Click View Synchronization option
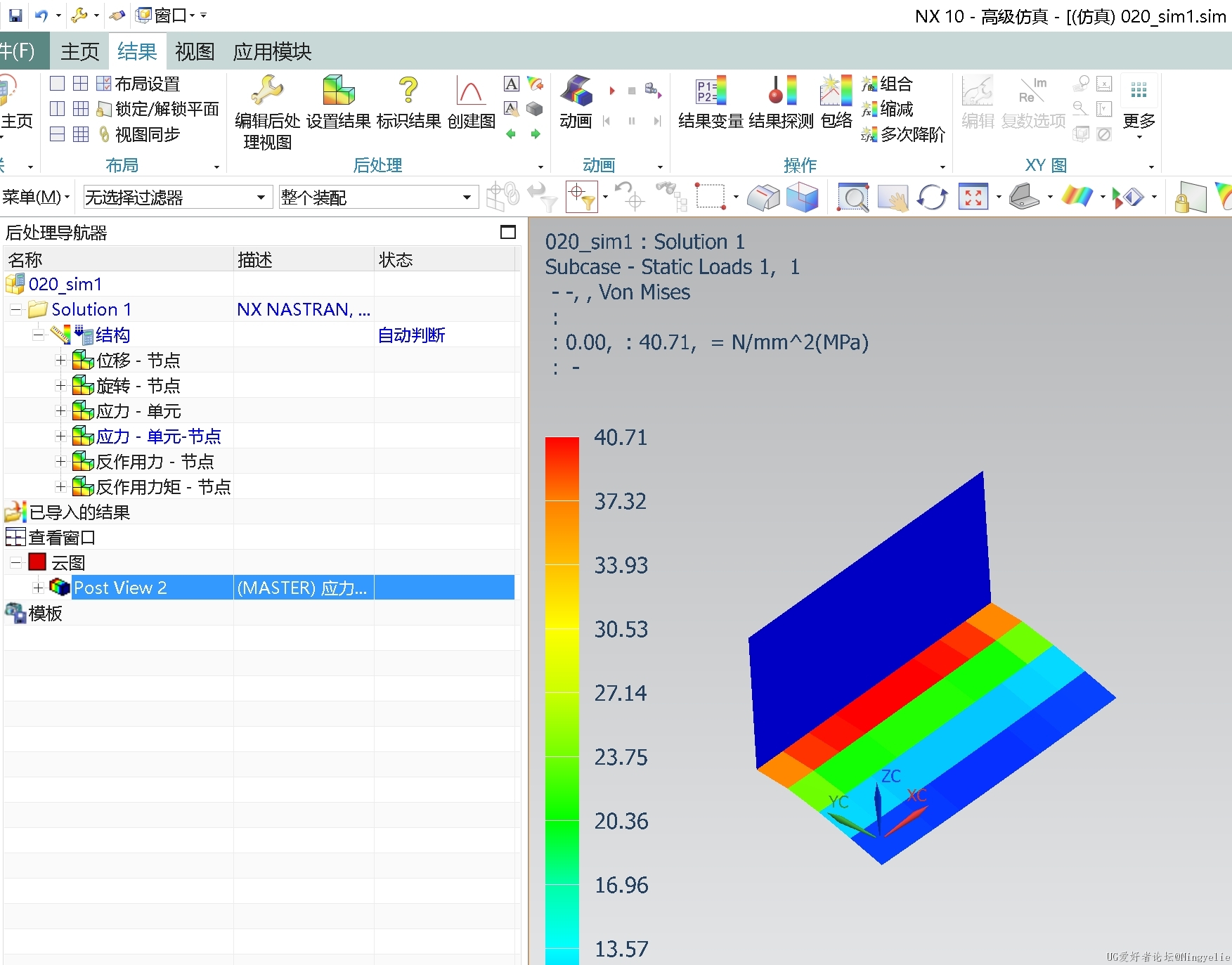1232x965 pixels. click(138, 134)
